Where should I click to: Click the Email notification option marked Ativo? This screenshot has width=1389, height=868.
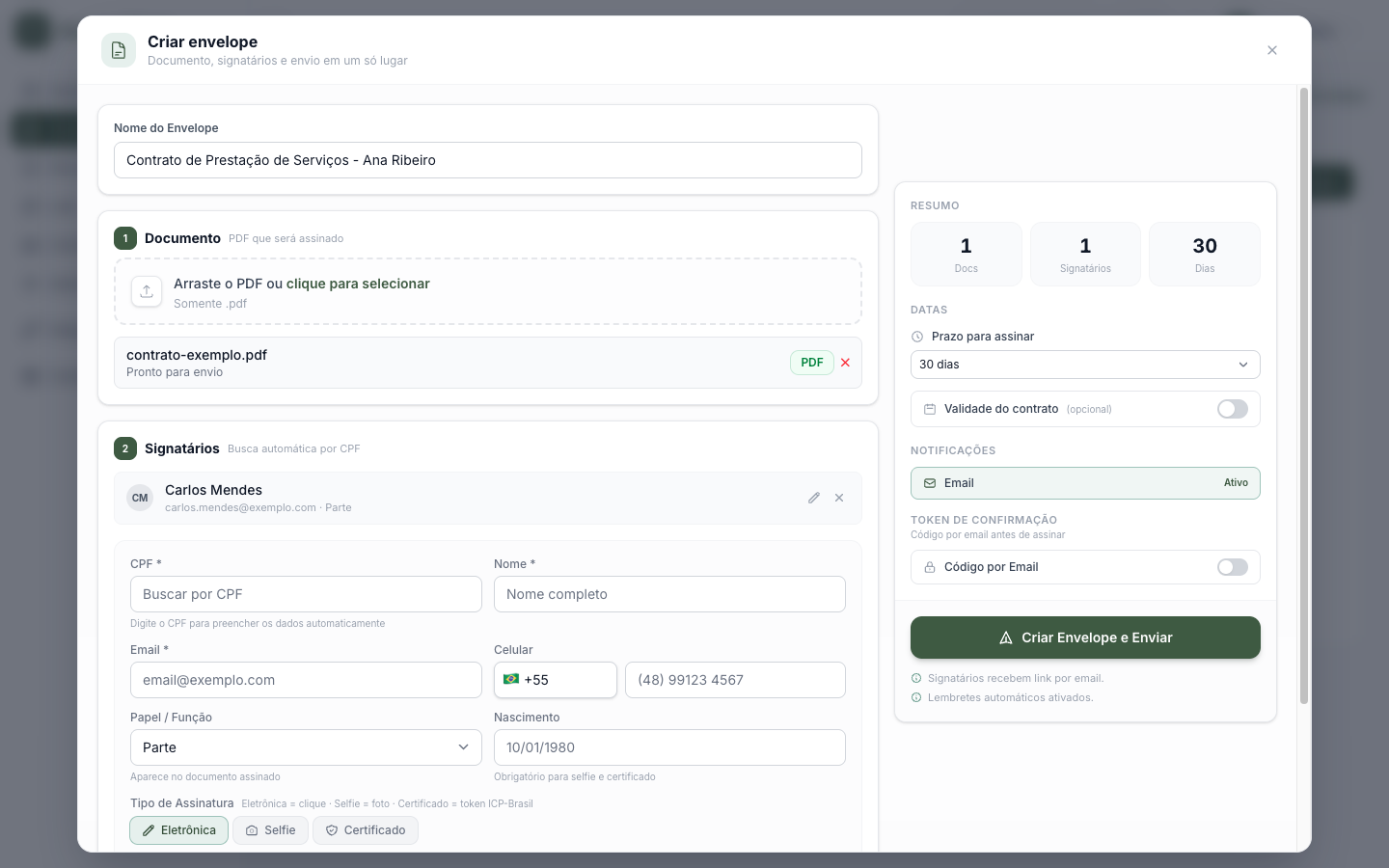(x=1085, y=483)
